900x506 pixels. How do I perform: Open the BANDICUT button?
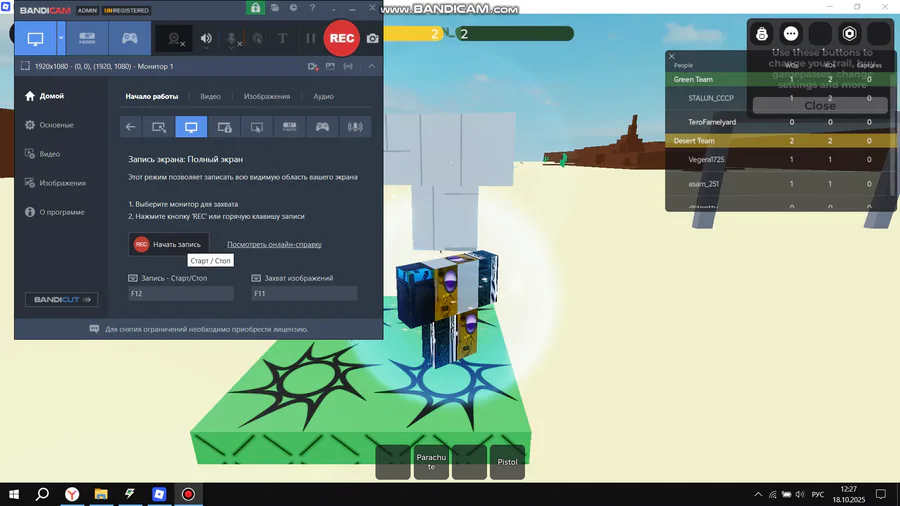[61, 299]
